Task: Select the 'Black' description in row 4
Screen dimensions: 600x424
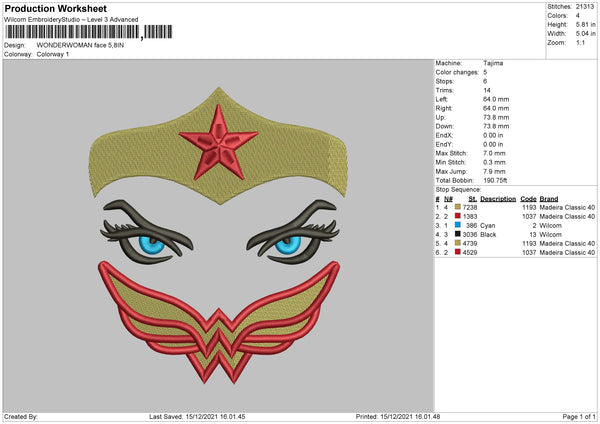Action: coord(488,235)
